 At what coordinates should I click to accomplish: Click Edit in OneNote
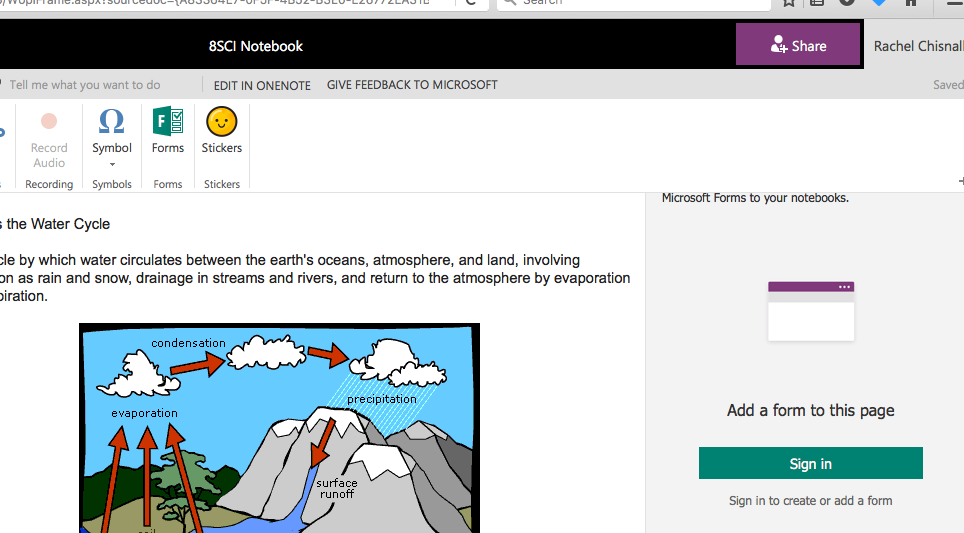[x=262, y=85]
